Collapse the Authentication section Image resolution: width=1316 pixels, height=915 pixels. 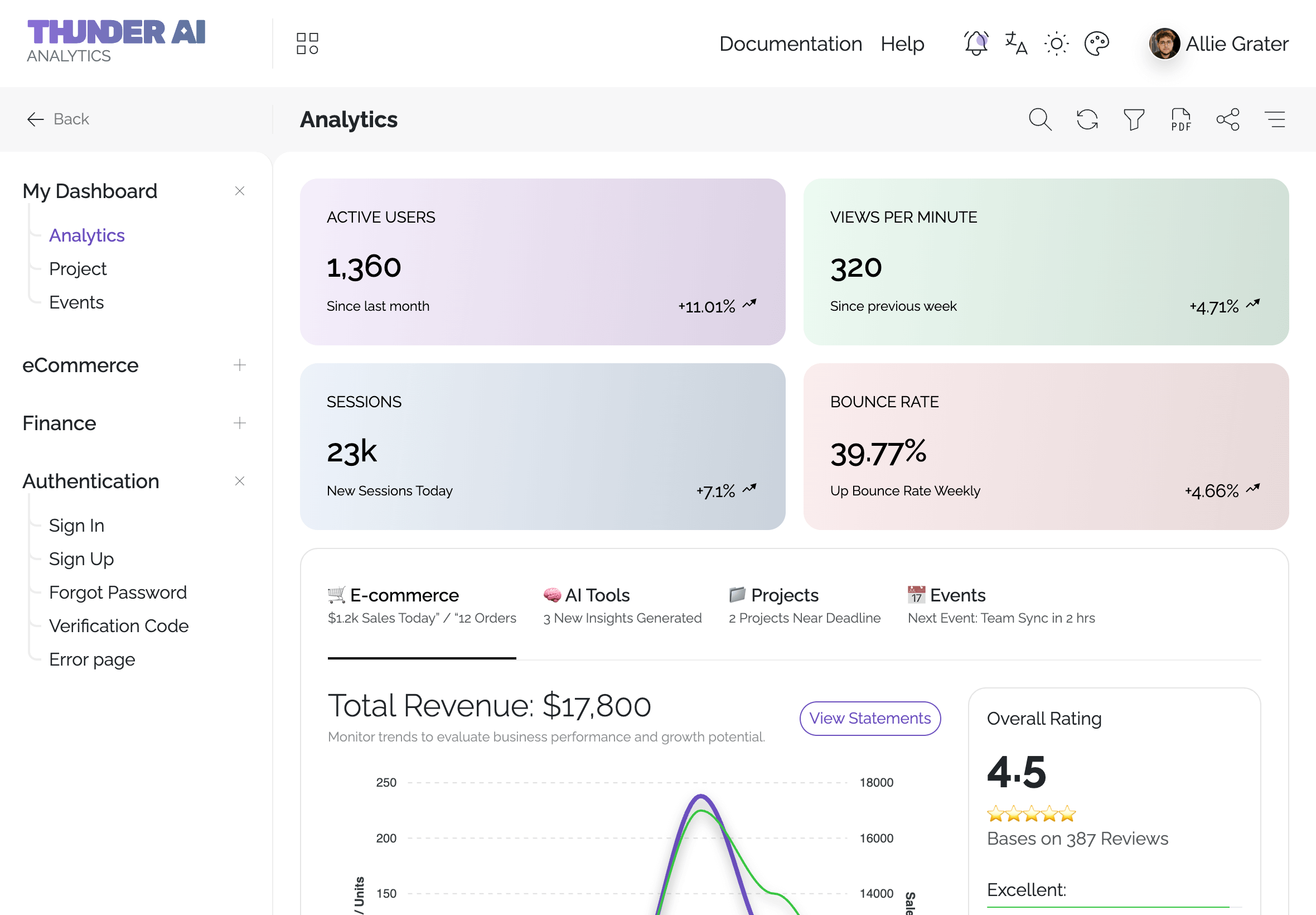(x=239, y=481)
